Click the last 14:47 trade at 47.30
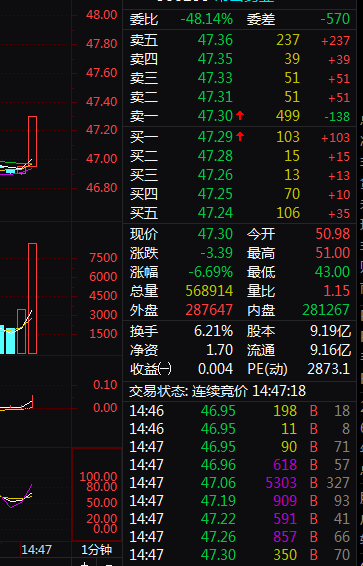This screenshot has width=363, height=566. click(240, 554)
